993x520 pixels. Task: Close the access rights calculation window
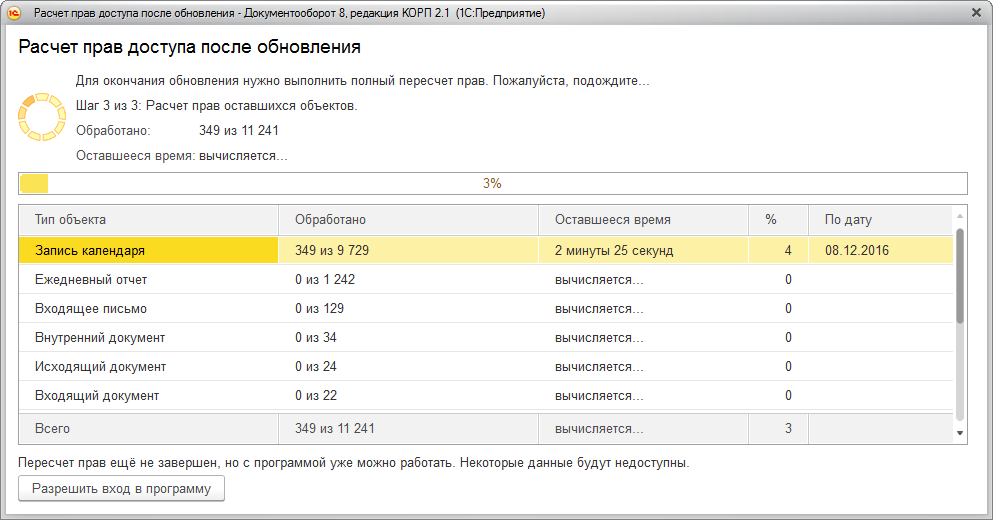[x=975, y=12]
